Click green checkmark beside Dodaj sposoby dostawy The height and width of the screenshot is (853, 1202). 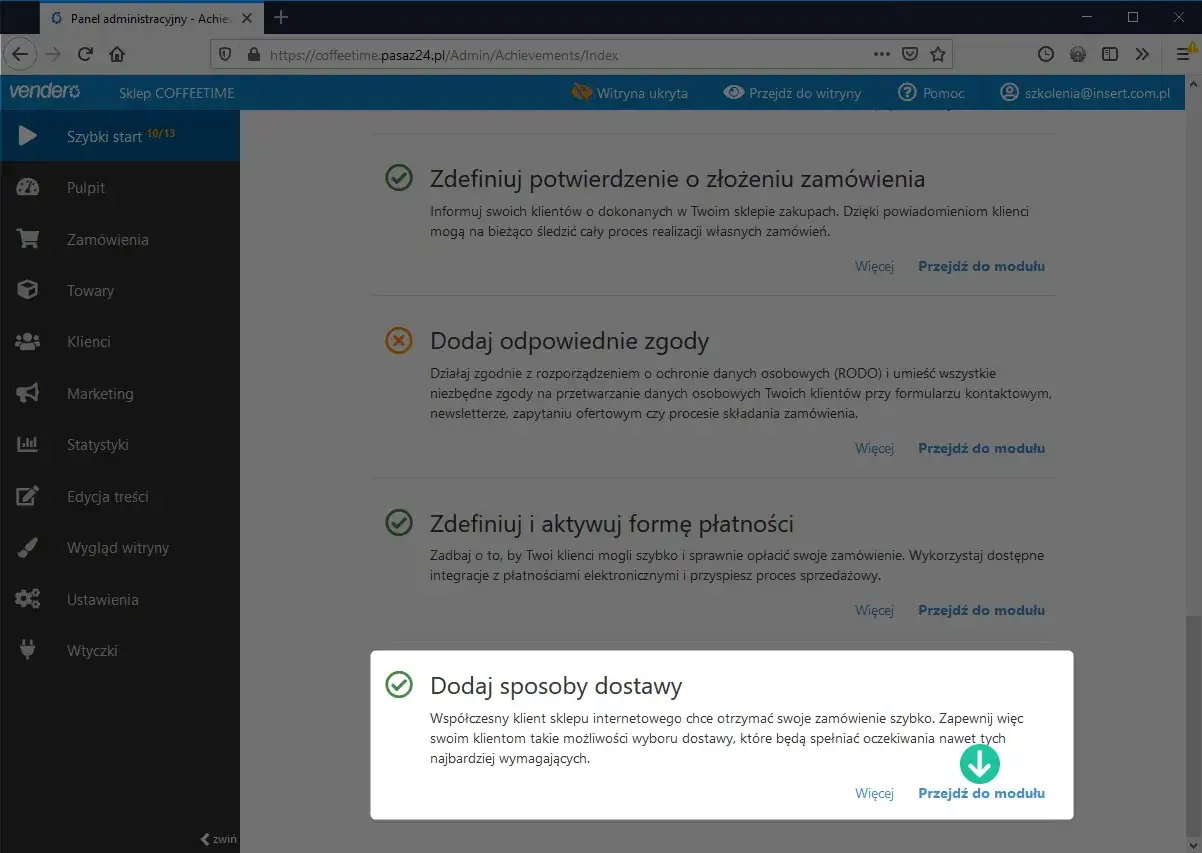point(399,685)
